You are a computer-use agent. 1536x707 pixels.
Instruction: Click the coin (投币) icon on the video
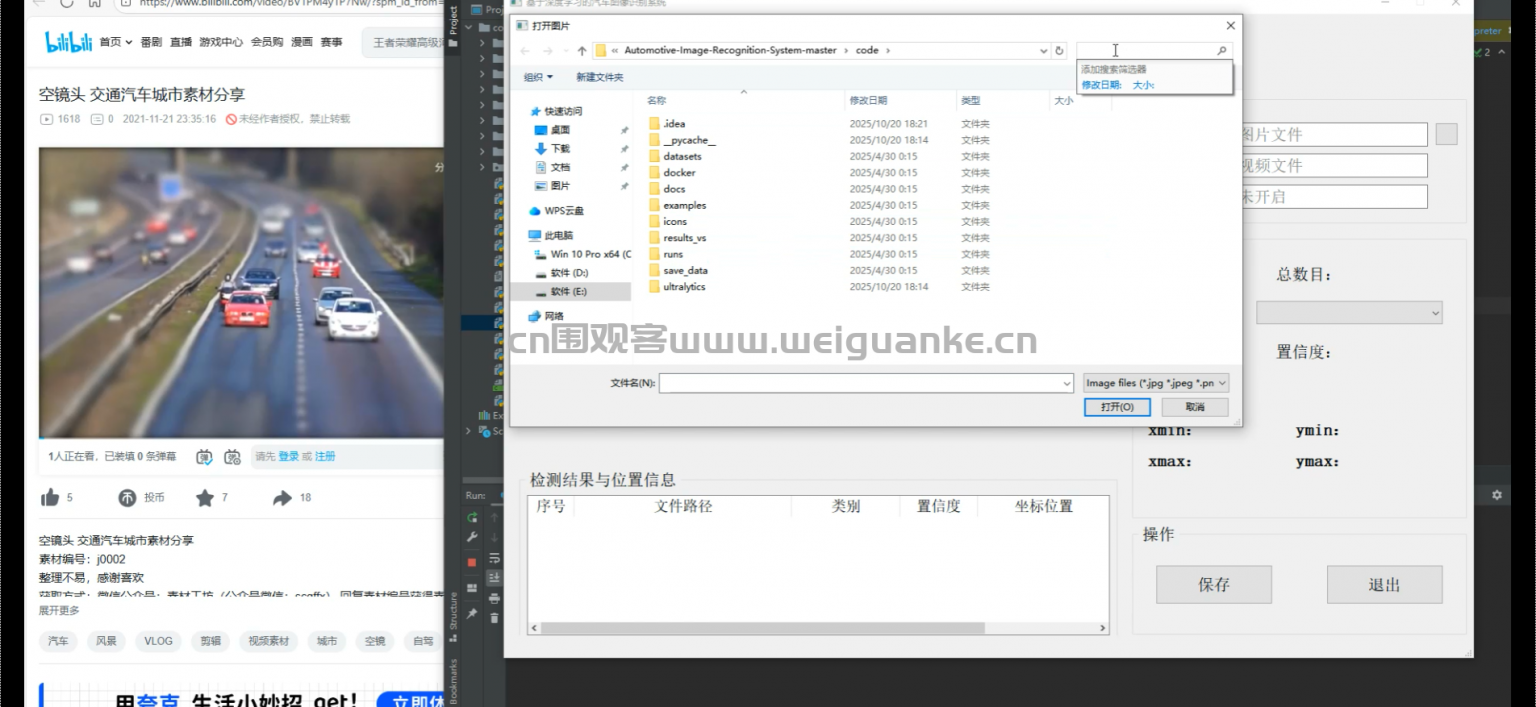click(x=128, y=496)
